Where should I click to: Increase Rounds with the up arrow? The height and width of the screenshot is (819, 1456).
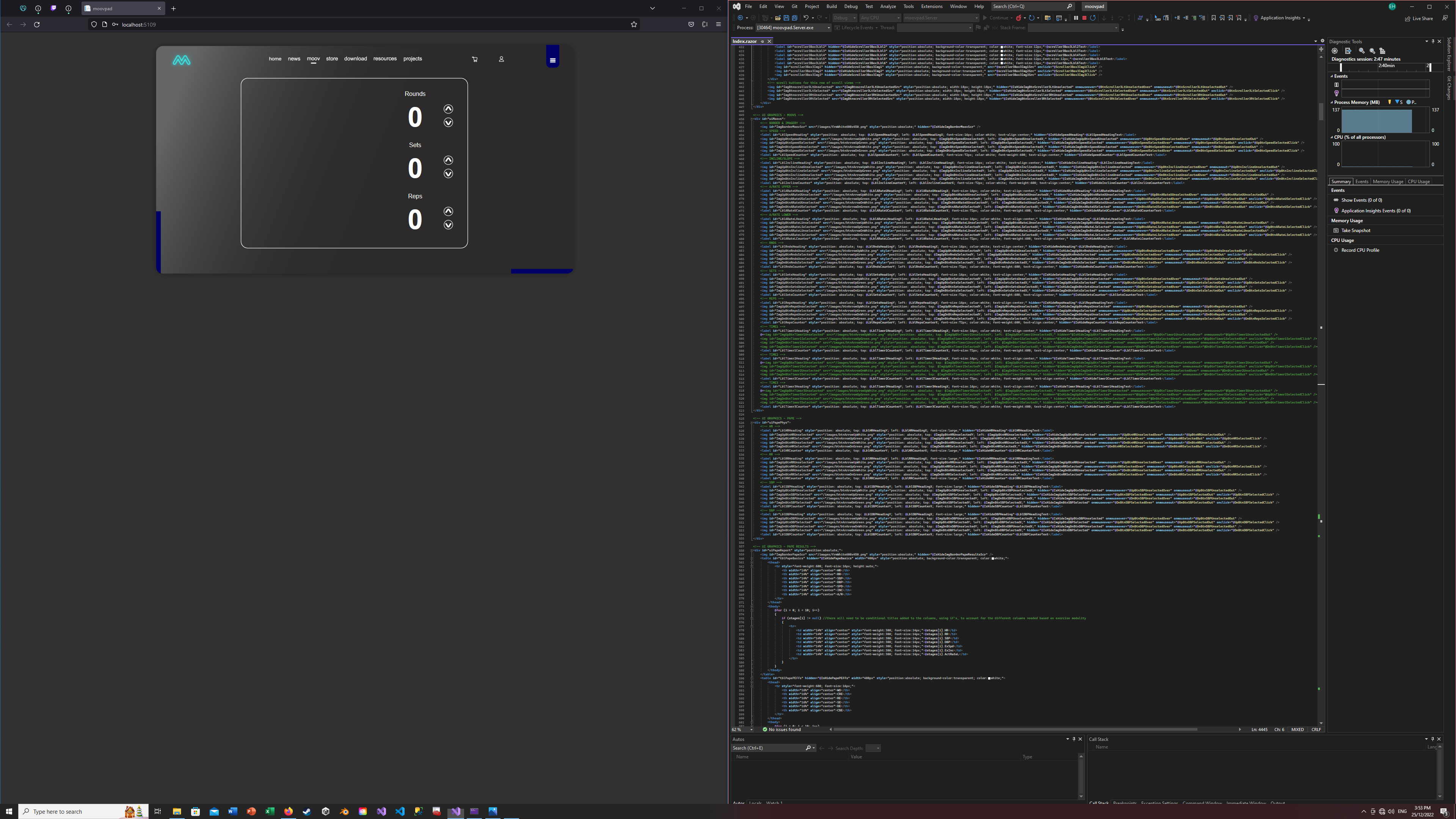pos(448,109)
